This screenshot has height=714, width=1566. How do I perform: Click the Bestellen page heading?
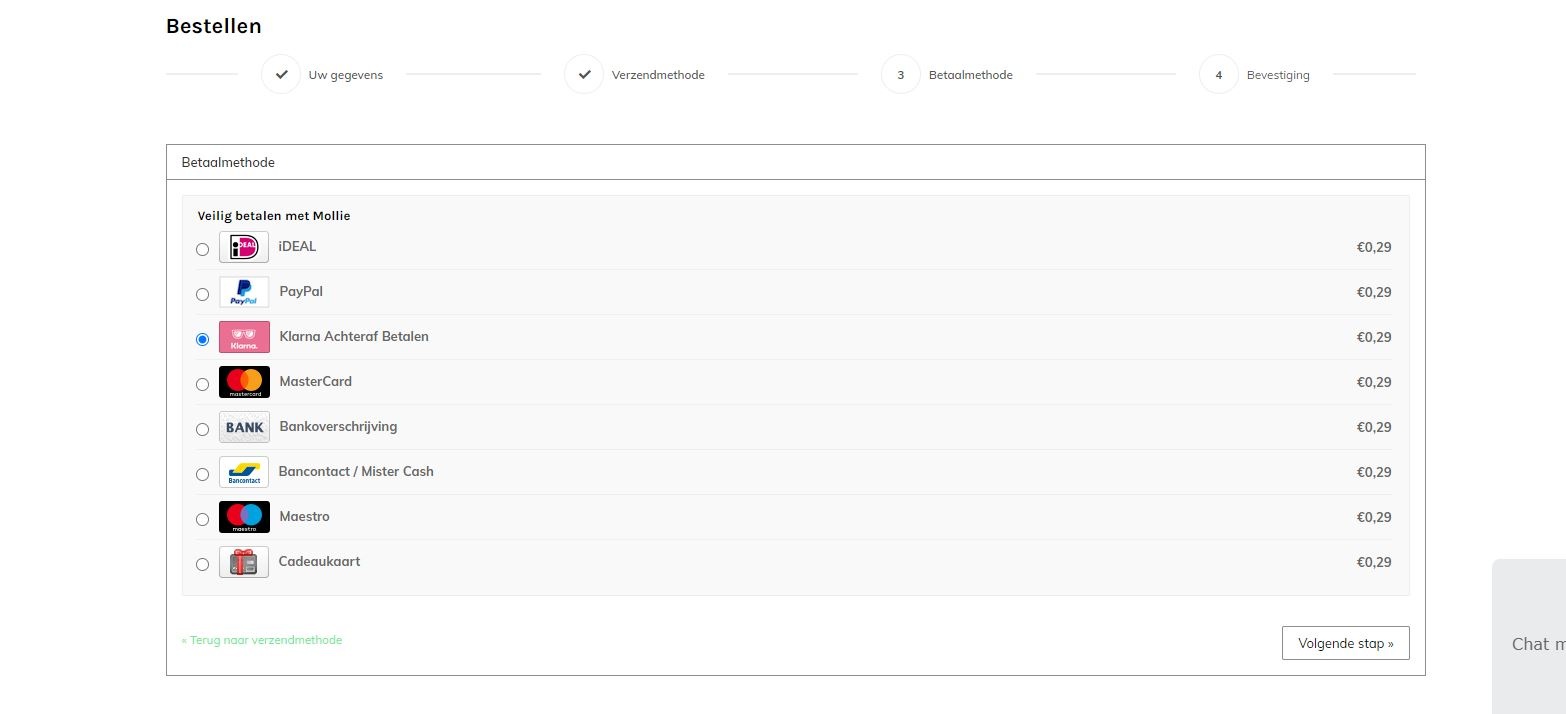214,26
